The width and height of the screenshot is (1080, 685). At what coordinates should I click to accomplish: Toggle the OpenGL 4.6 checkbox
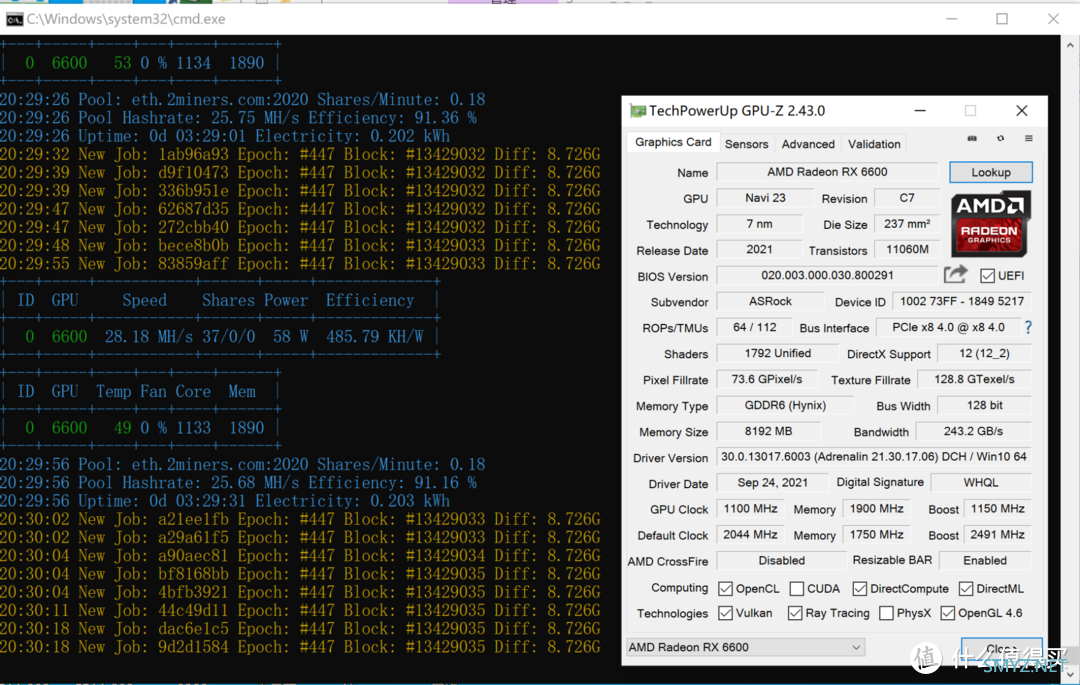point(948,613)
